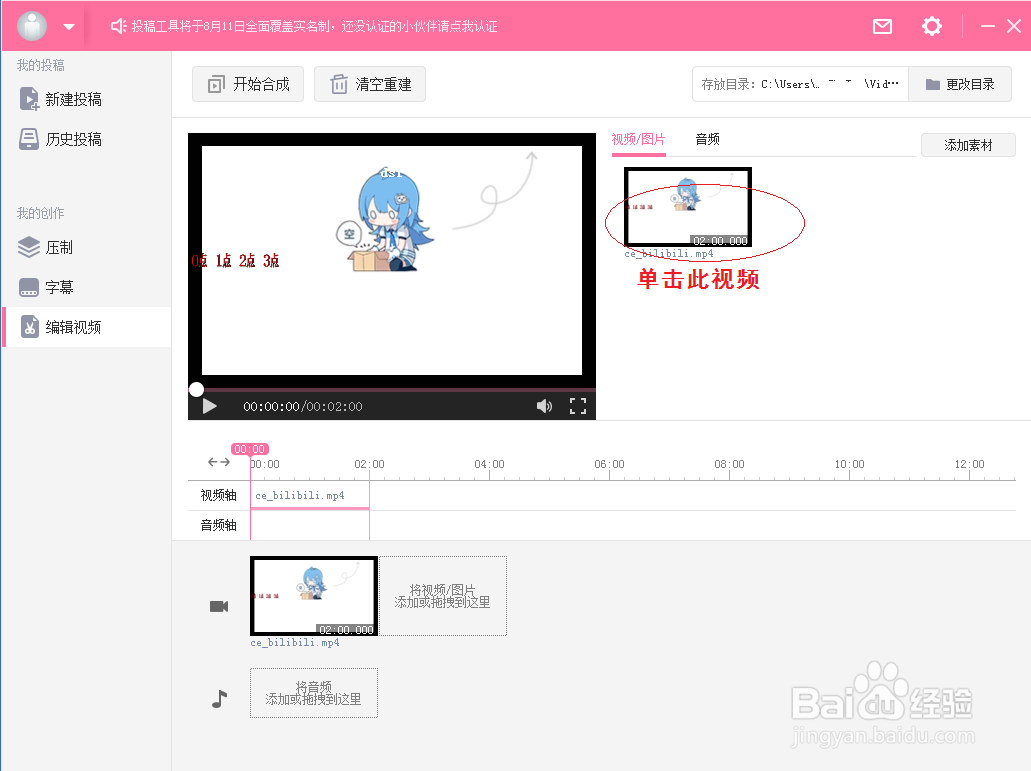The width and height of the screenshot is (1031, 771).
Task: Click 清空重建 button
Action: (x=370, y=84)
